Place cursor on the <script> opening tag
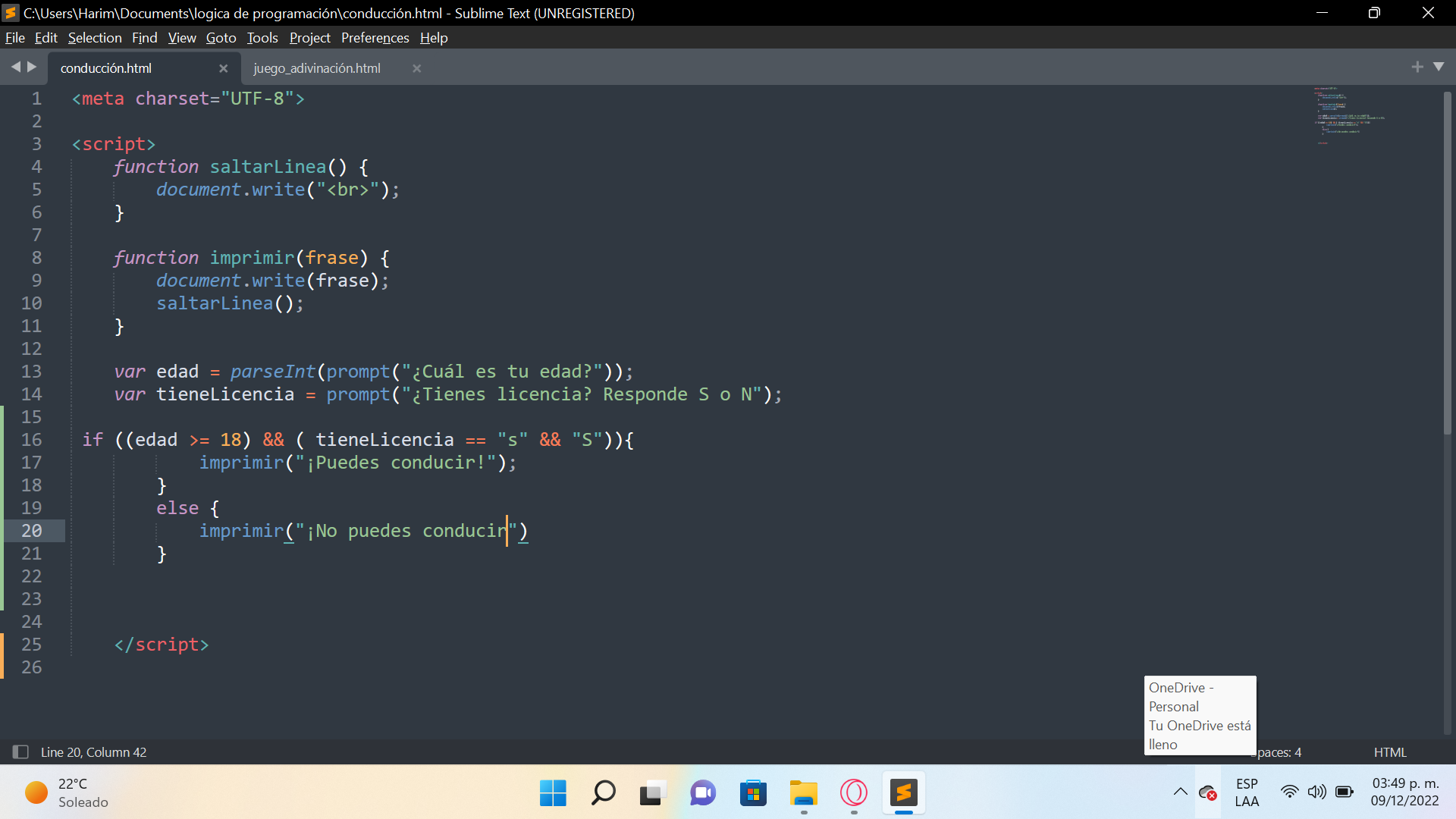This screenshot has height=819, width=1456. (114, 144)
